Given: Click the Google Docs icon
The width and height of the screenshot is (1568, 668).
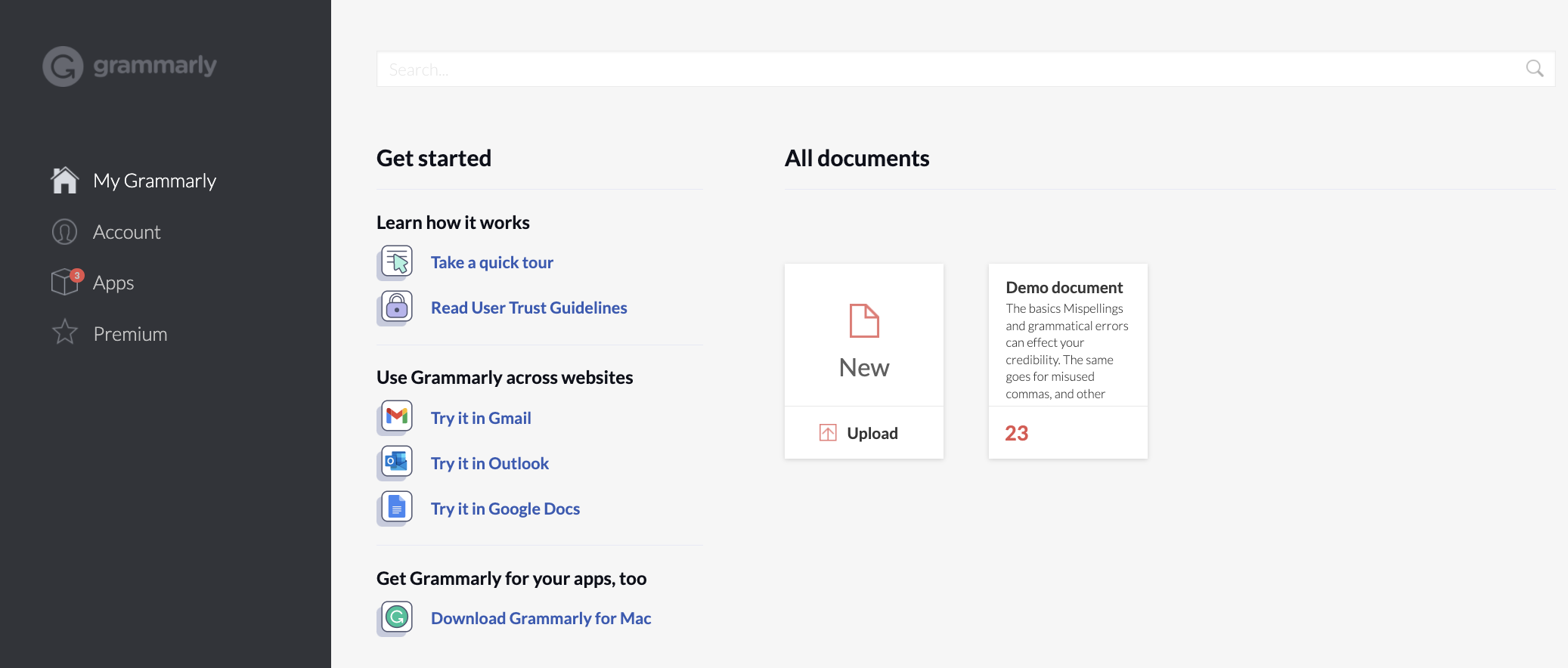Looking at the screenshot, I should [397, 507].
